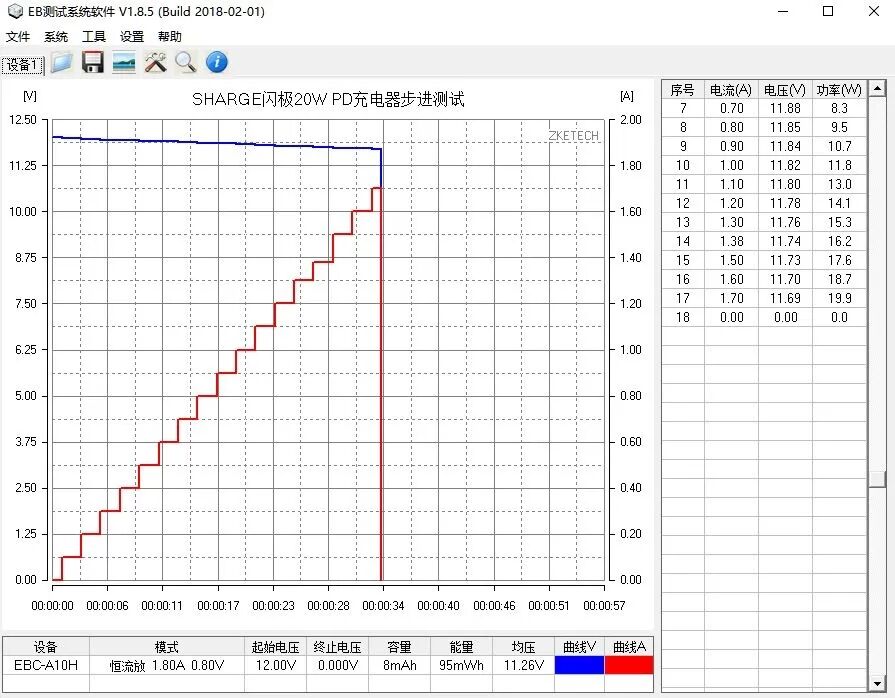Open the tools settings wrench icon
The image size is (895, 698).
point(155,62)
